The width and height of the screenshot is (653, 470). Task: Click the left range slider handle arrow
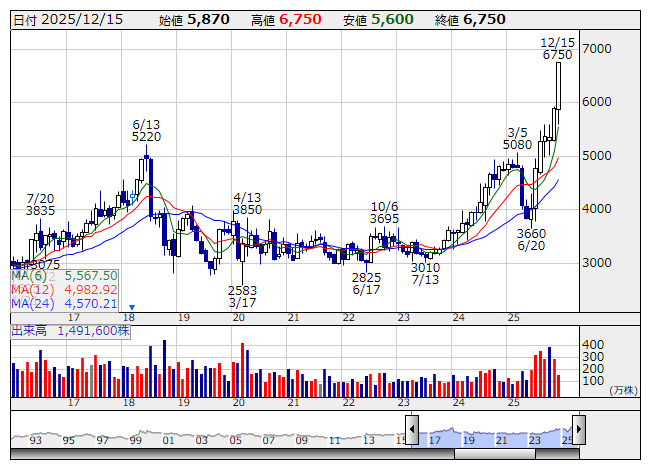[412, 429]
